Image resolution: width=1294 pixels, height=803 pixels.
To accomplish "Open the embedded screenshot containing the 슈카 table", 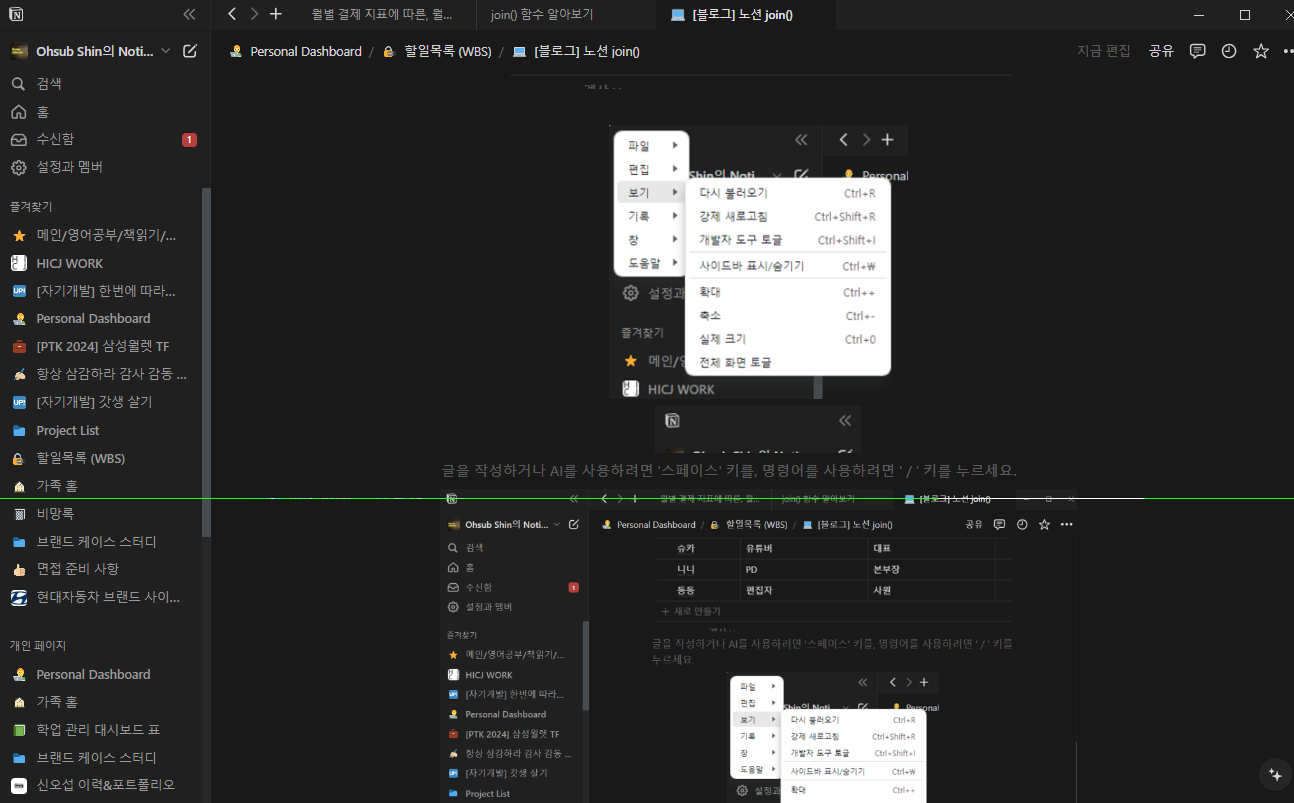I will (x=758, y=646).
